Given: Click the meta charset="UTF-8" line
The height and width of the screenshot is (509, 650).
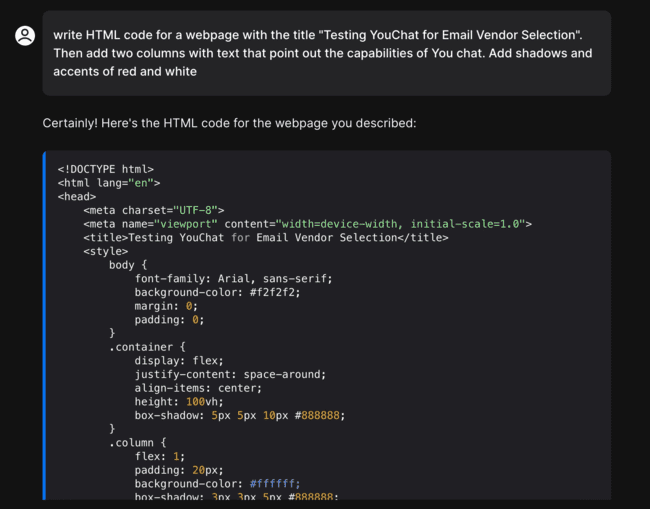Looking at the screenshot, I should tap(154, 210).
